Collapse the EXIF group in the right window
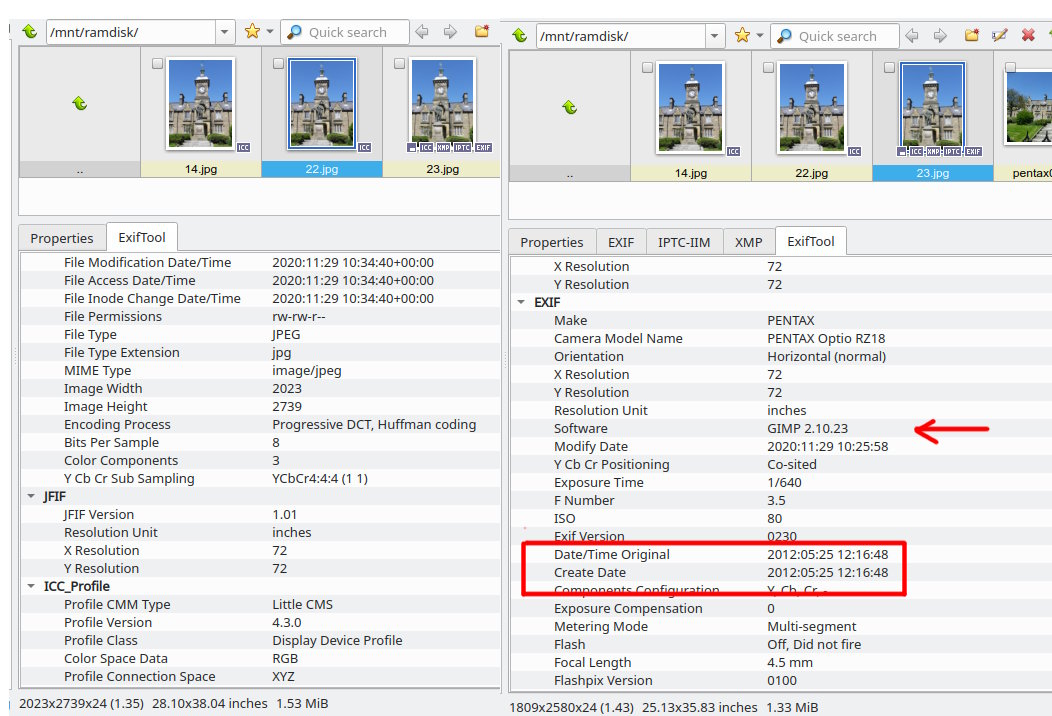The width and height of the screenshot is (1052, 716). 521,303
